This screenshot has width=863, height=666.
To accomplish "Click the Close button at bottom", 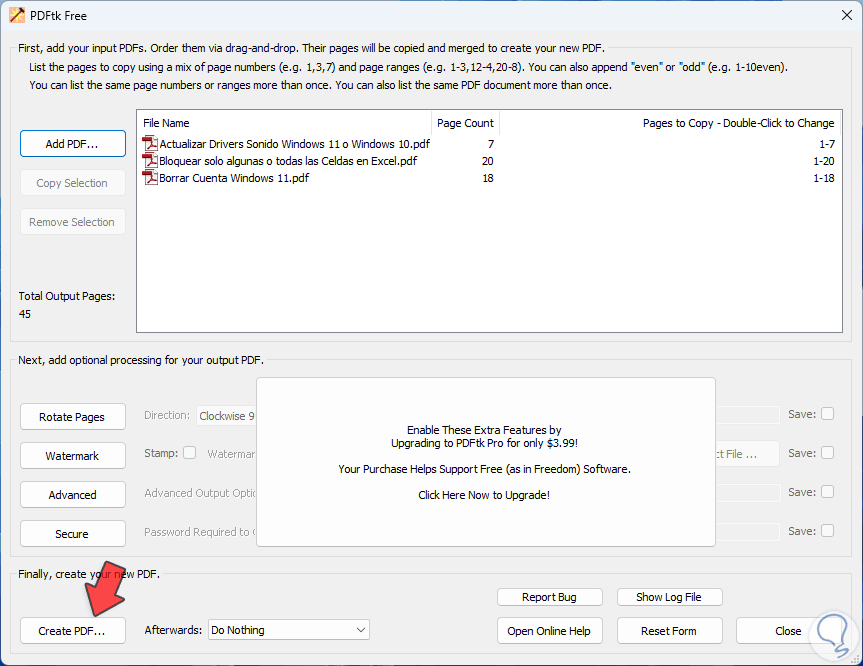I will pos(788,631).
